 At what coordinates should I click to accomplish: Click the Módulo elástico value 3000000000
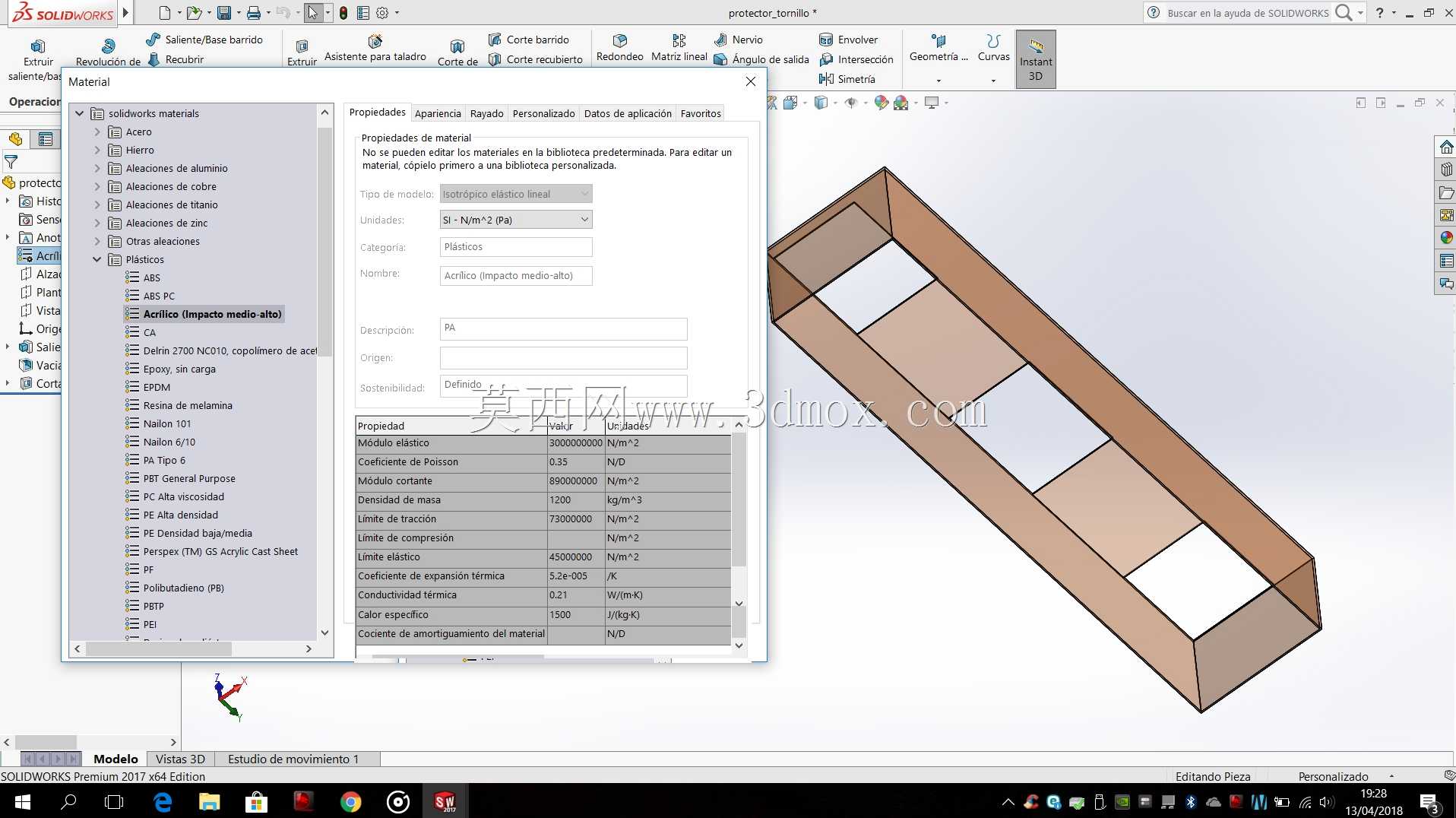(x=575, y=442)
